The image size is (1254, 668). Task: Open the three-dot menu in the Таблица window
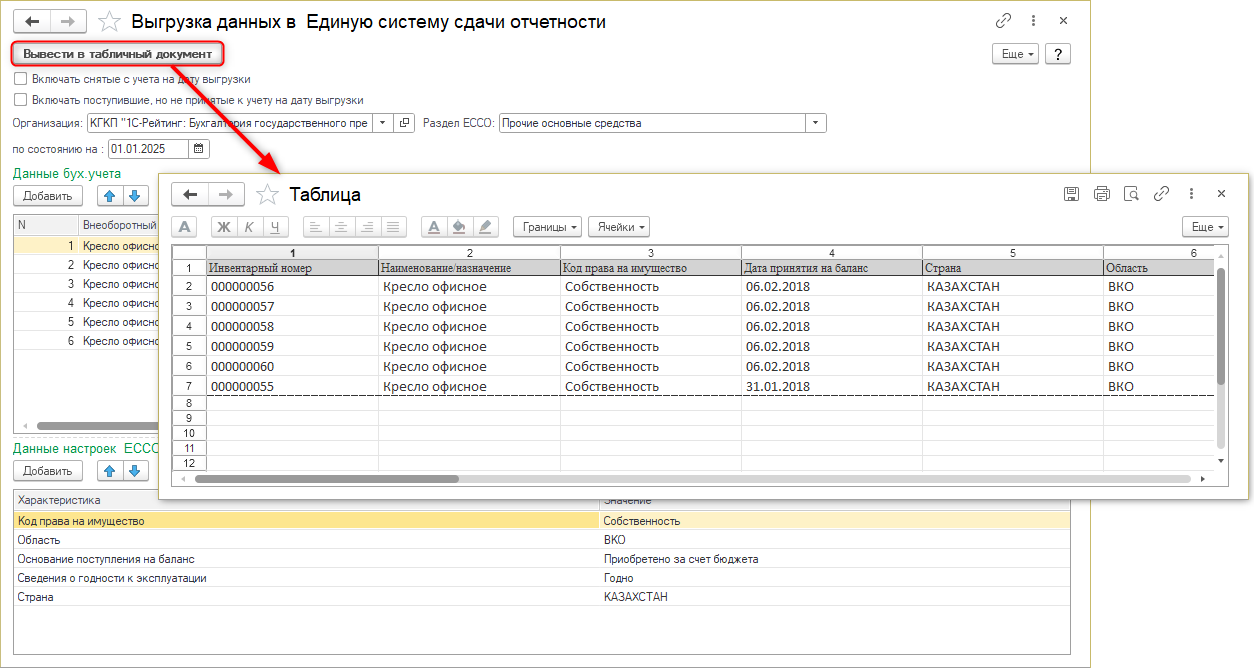[1191, 194]
